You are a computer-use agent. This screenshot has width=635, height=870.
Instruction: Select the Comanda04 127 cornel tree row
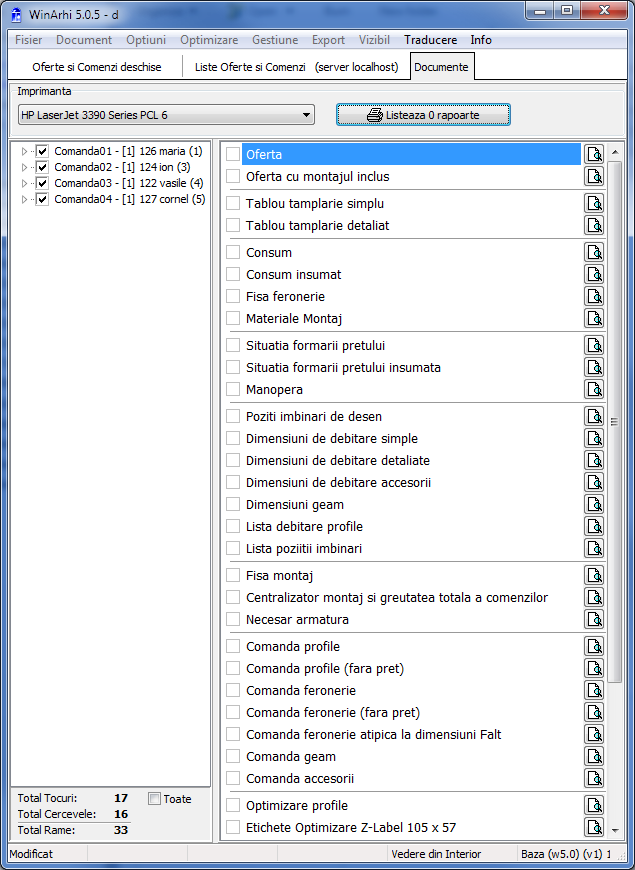tap(129, 199)
